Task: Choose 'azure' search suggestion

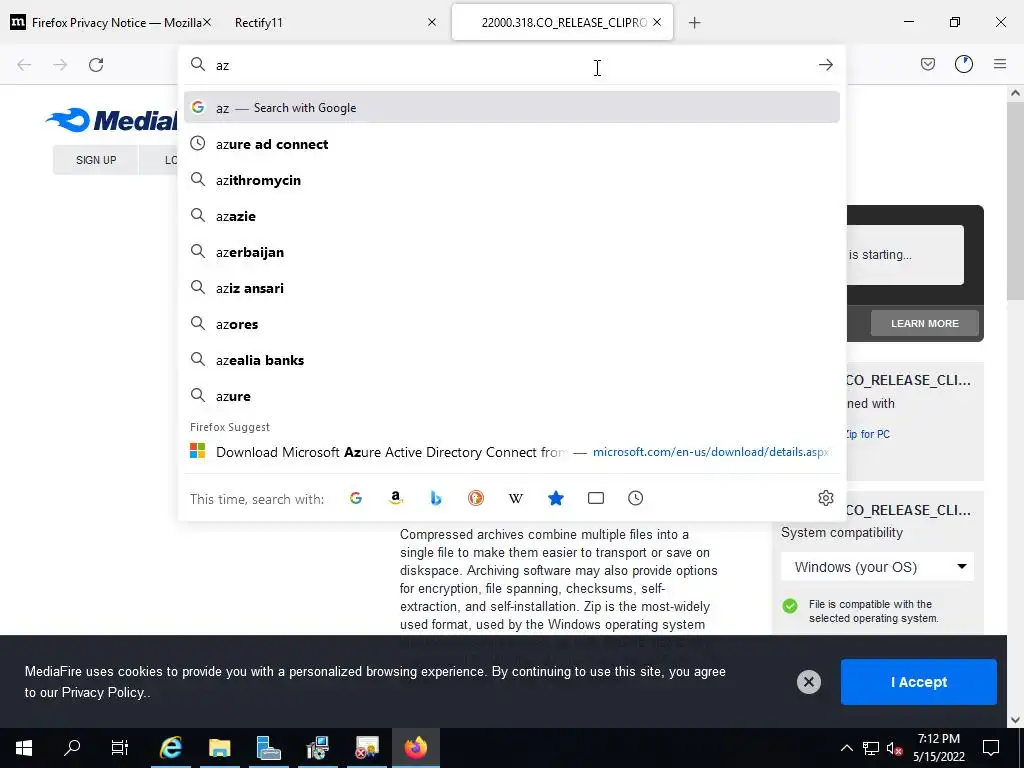Action: [511, 396]
